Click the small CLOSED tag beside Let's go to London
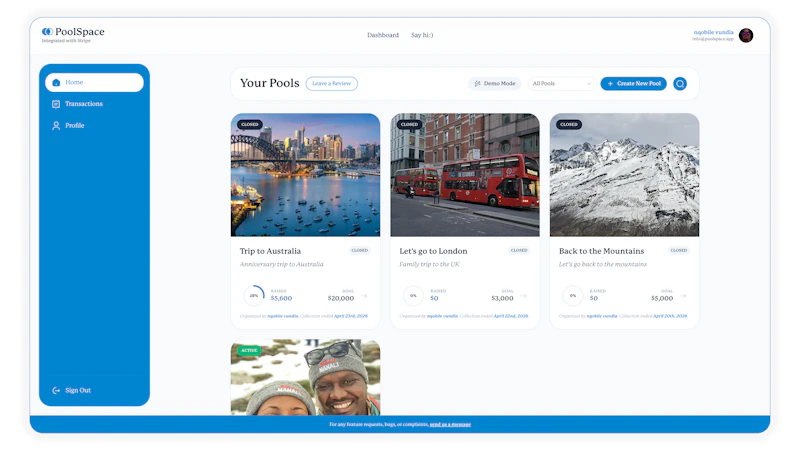Viewport: 800px width, 450px height. (519, 251)
